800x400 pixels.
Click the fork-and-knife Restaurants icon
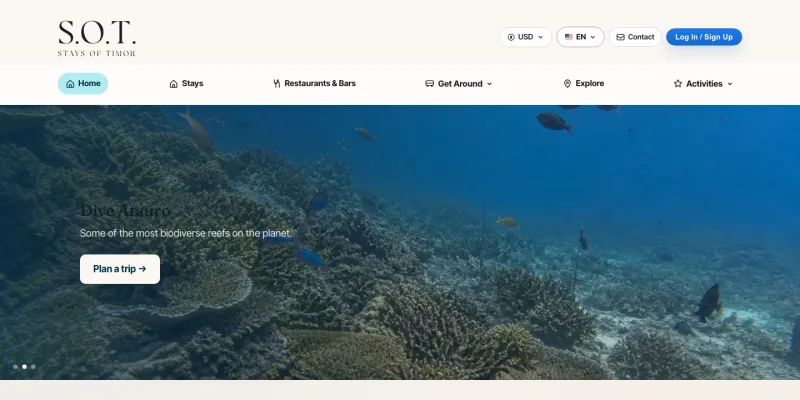pyautogui.click(x=277, y=84)
